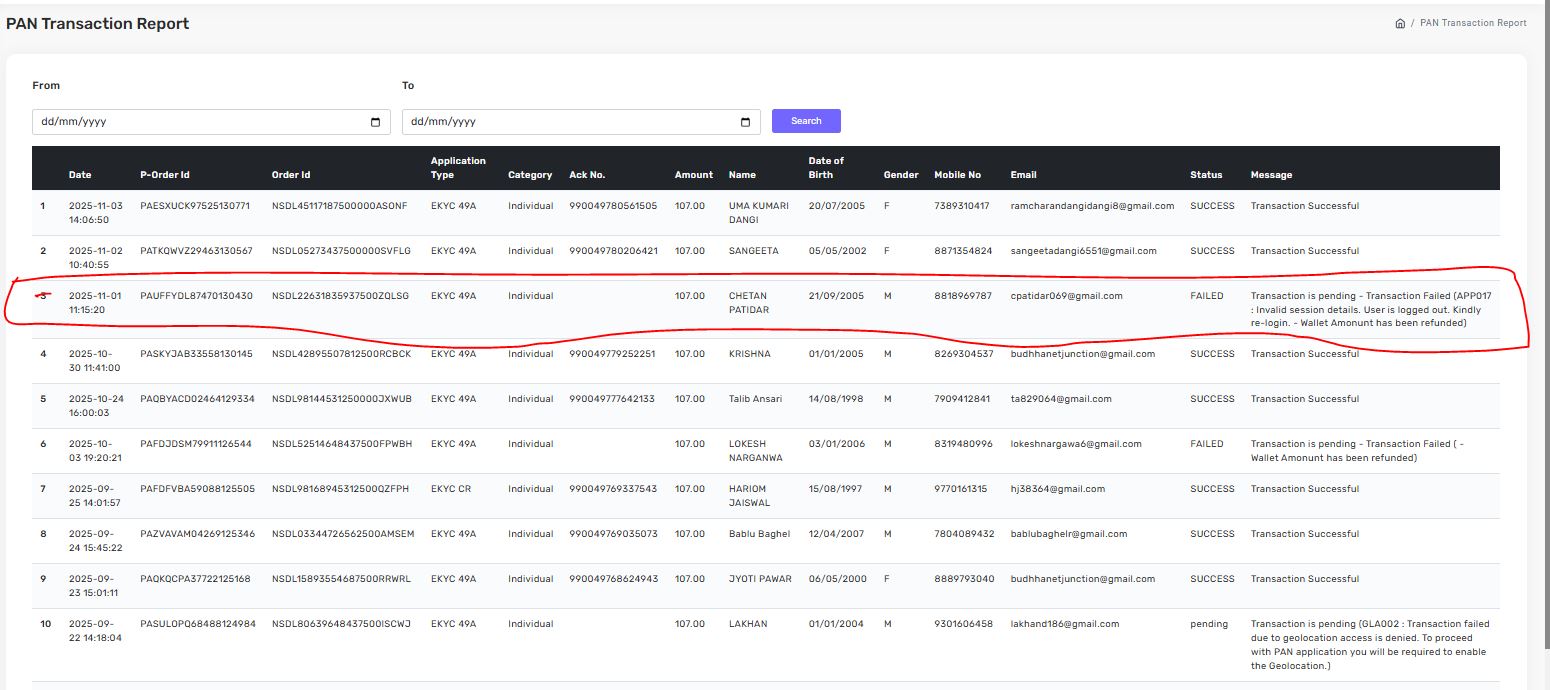This screenshot has width=1550, height=690.
Task: Click the Date column header
Action: pos(80,175)
